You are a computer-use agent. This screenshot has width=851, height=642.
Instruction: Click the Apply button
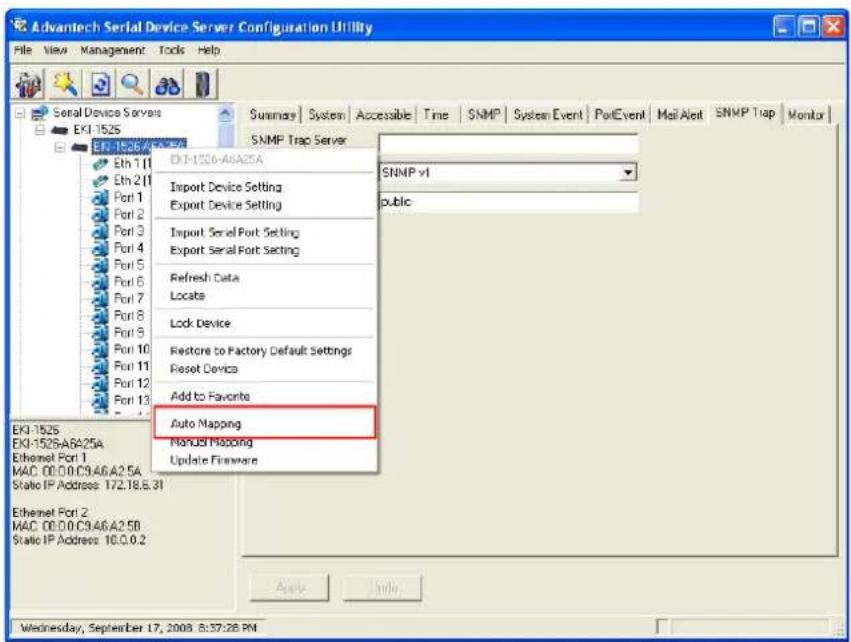pos(290,587)
